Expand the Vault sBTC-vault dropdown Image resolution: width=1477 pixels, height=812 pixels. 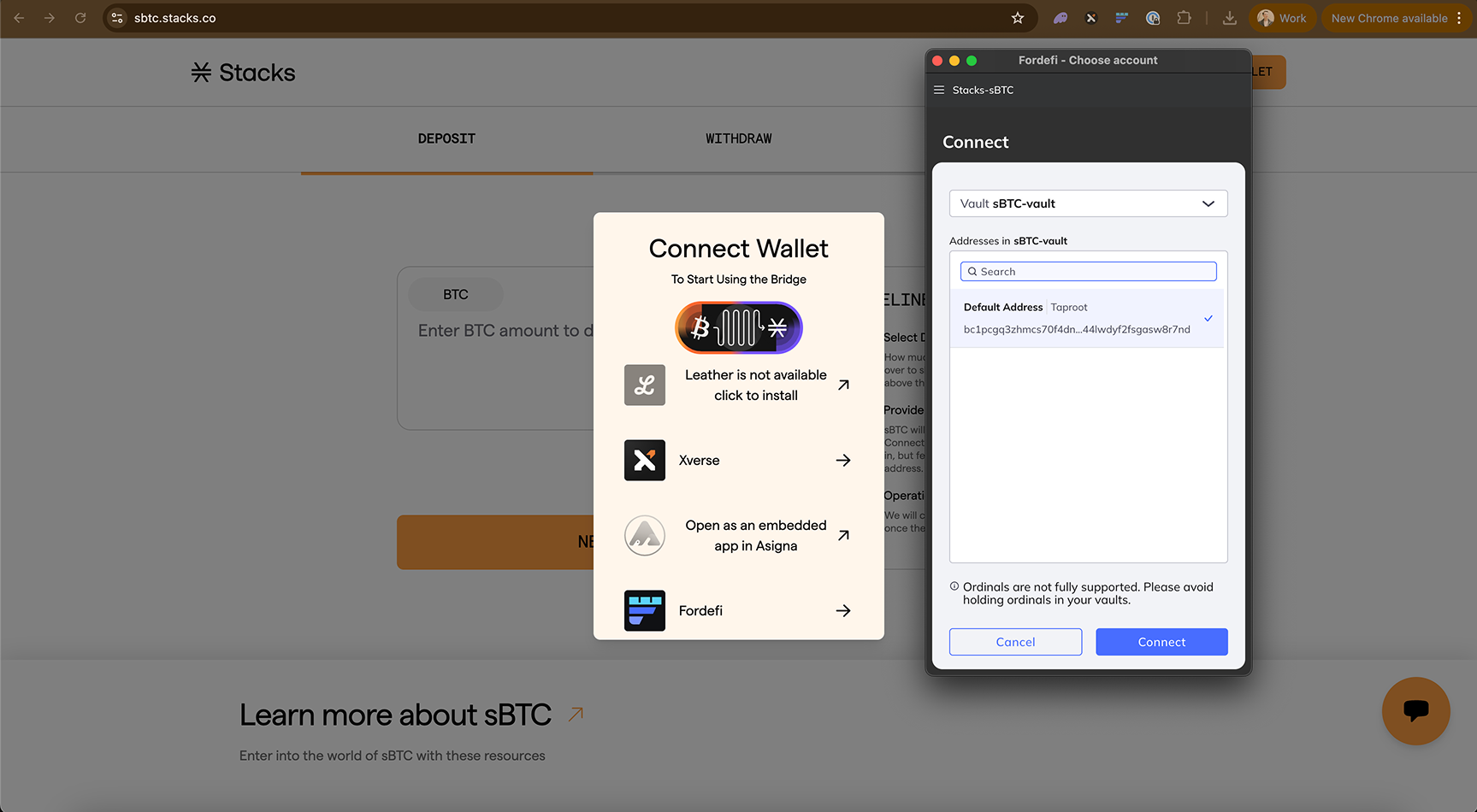click(1088, 203)
